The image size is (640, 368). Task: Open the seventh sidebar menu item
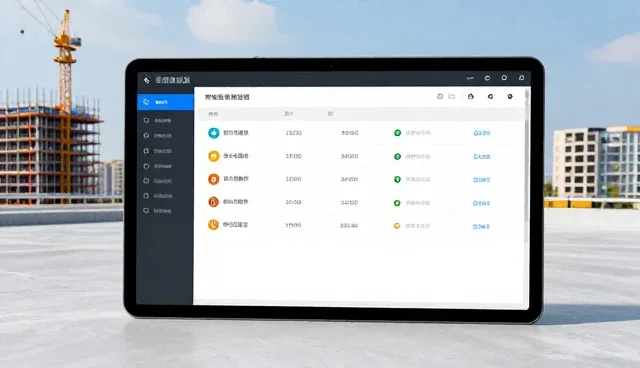pyautogui.click(x=158, y=196)
